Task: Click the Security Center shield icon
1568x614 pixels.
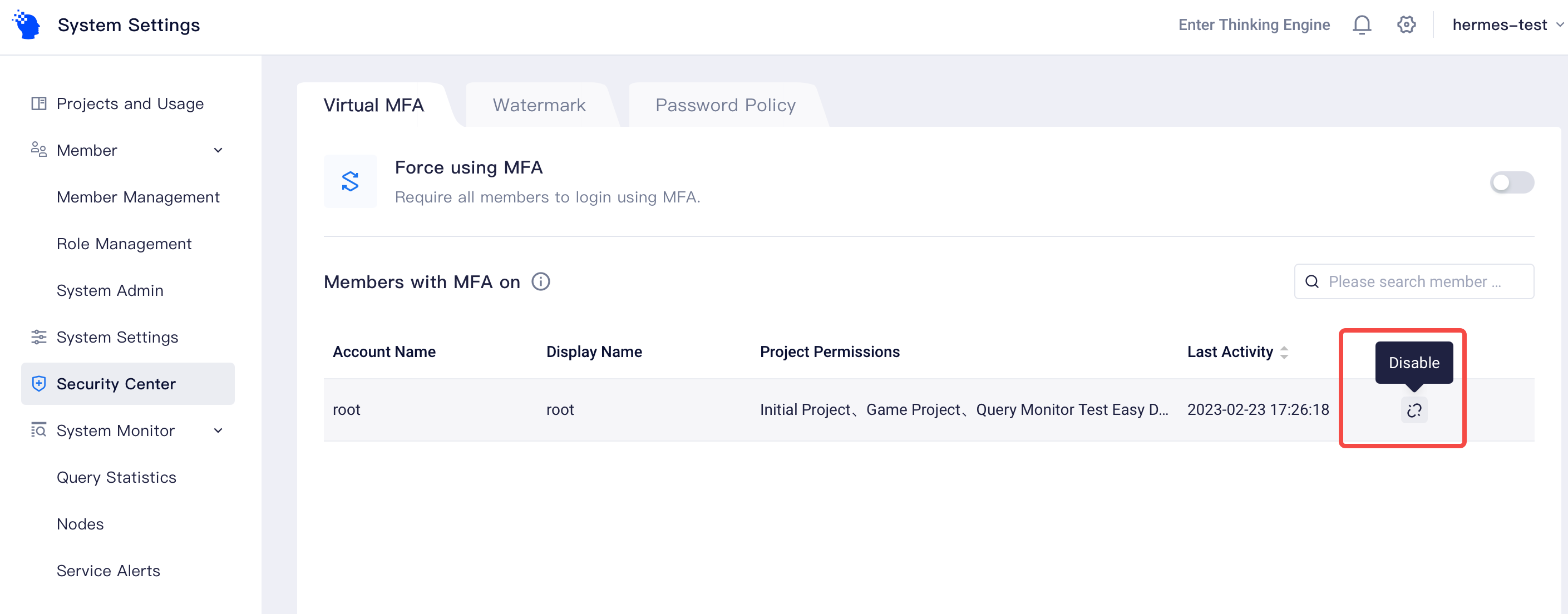Action: point(39,383)
